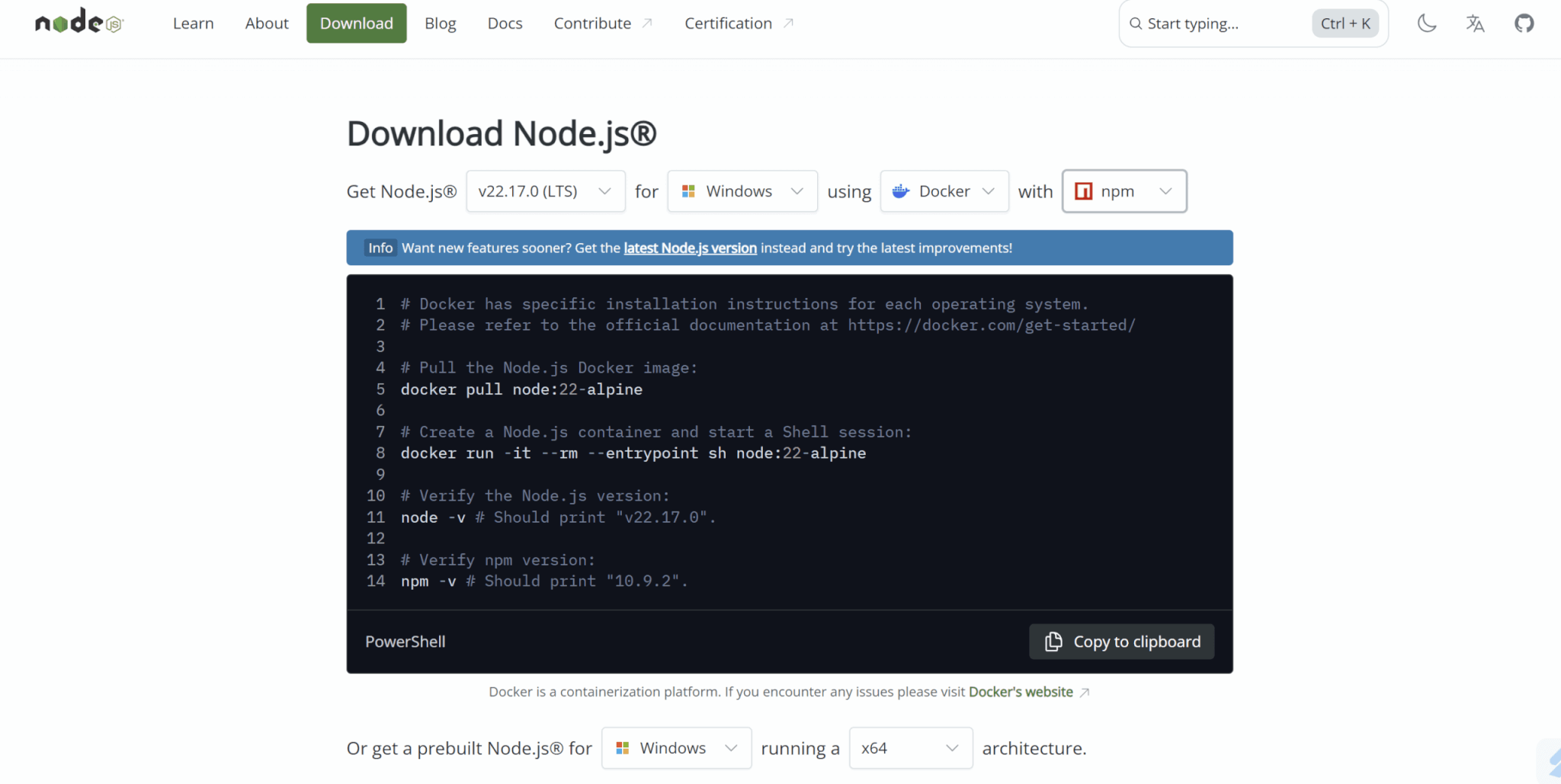Viewport: 1561px width, 784px height.
Task: Open the About menu item
Action: click(x=267, y=24)
